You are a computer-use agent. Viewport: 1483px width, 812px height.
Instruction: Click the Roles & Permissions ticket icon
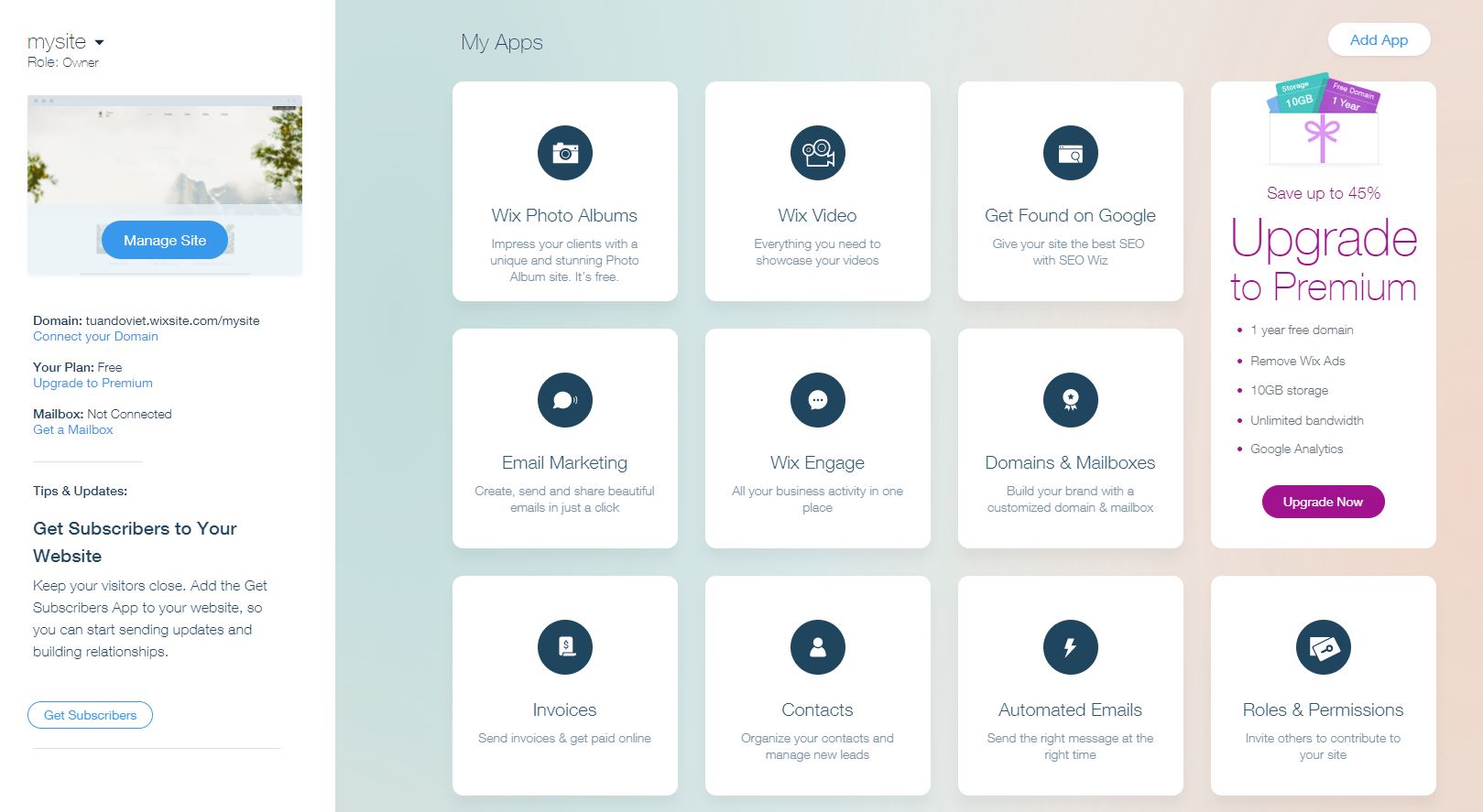tap(1323, 647)
